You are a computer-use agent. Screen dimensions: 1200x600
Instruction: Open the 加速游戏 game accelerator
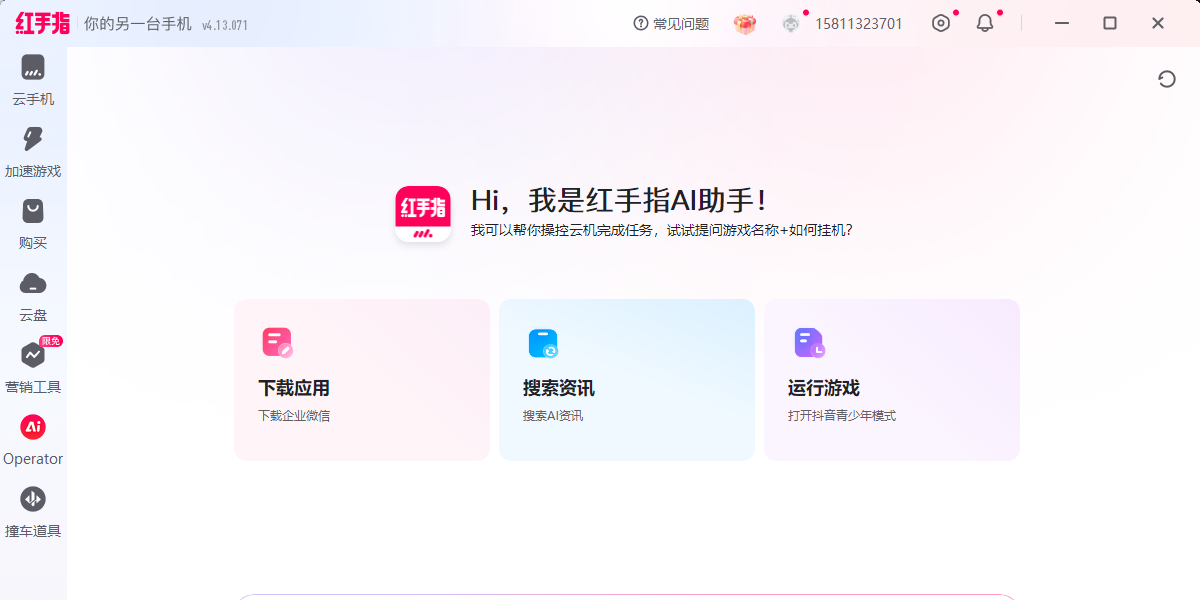tap(33, 153)
